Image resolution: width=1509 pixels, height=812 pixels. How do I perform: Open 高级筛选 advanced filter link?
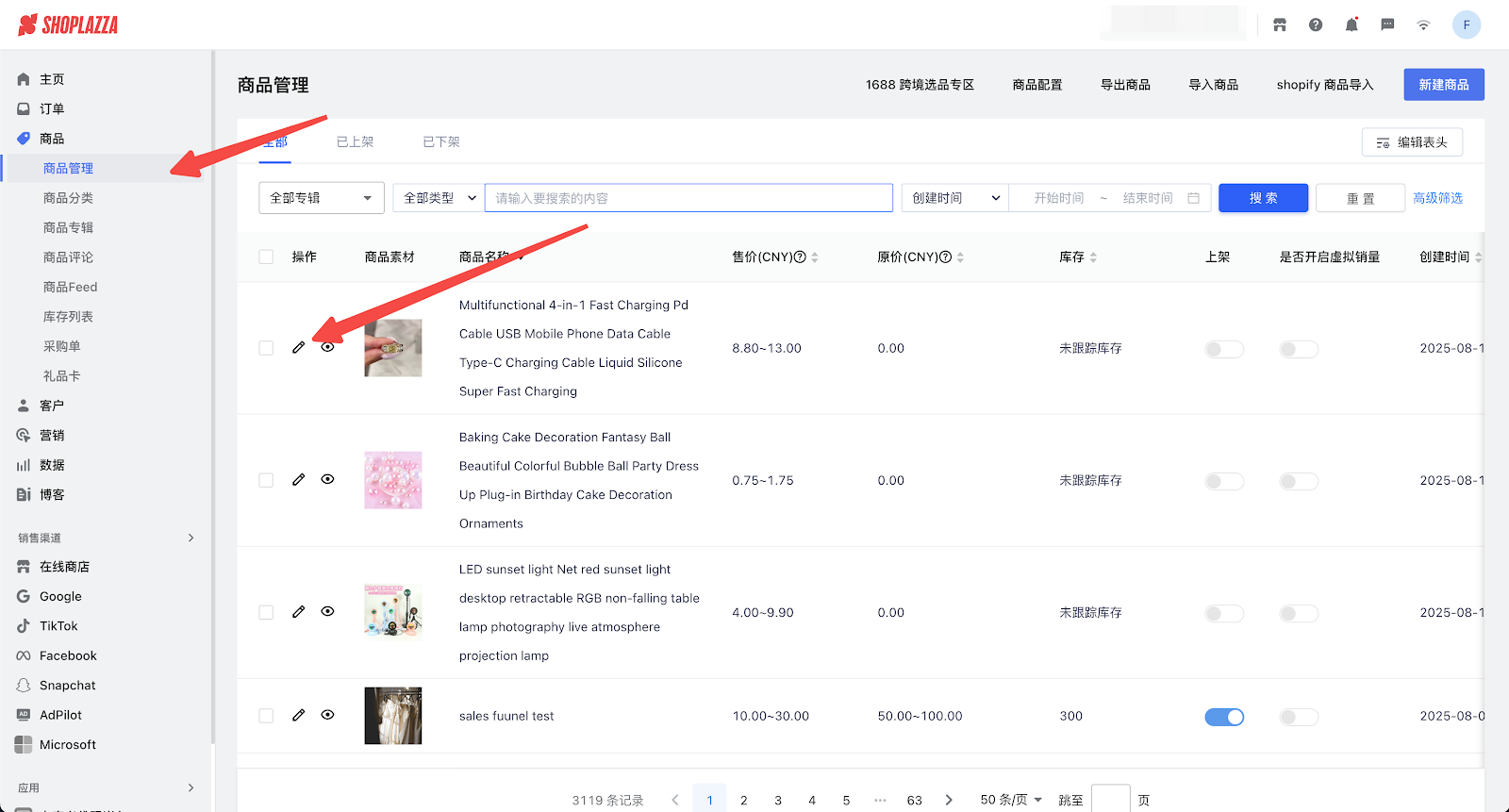[1437, 198]
